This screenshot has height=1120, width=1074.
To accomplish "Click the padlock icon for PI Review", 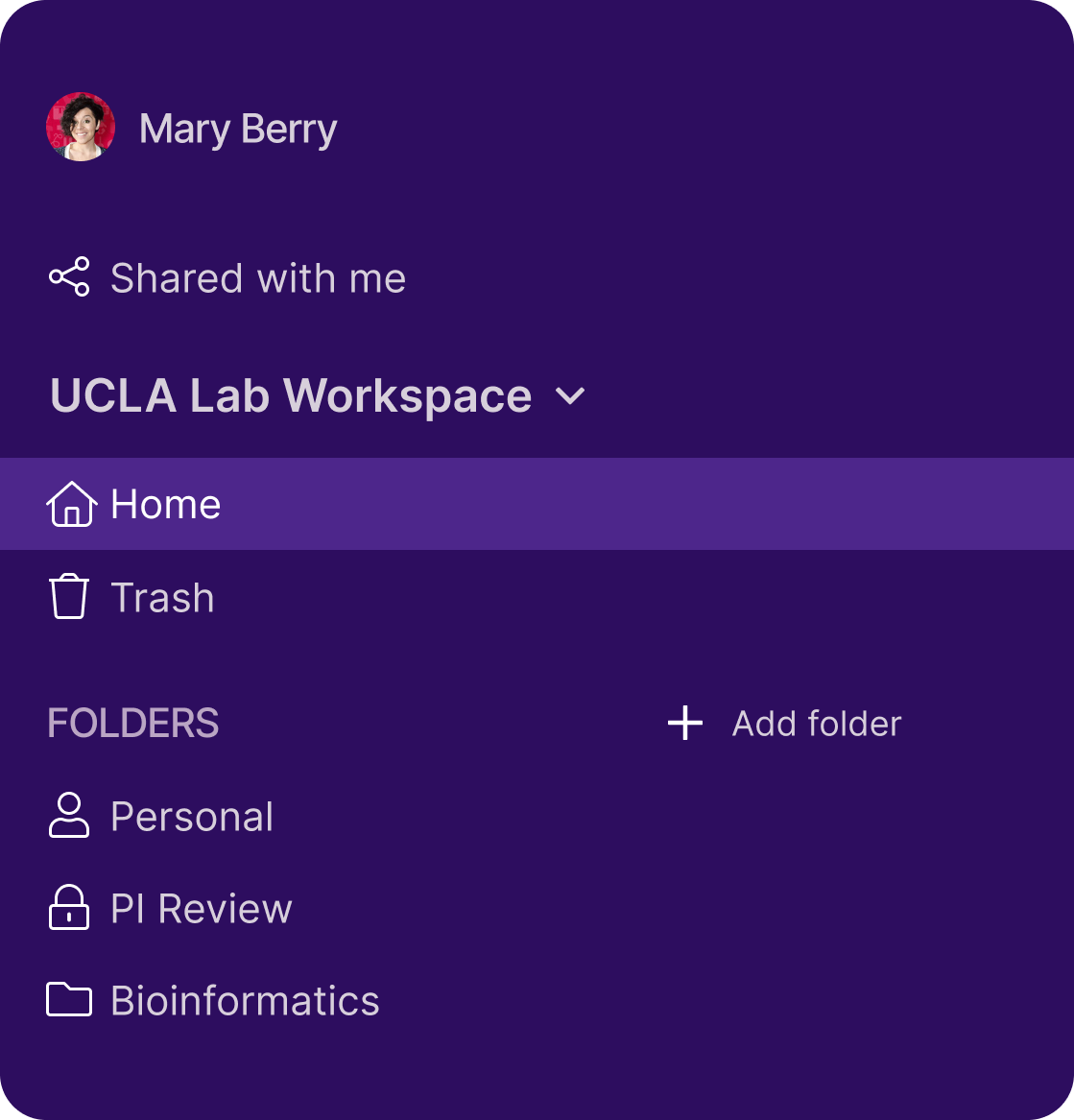I will pyautogui.click(x=69, y=908).
